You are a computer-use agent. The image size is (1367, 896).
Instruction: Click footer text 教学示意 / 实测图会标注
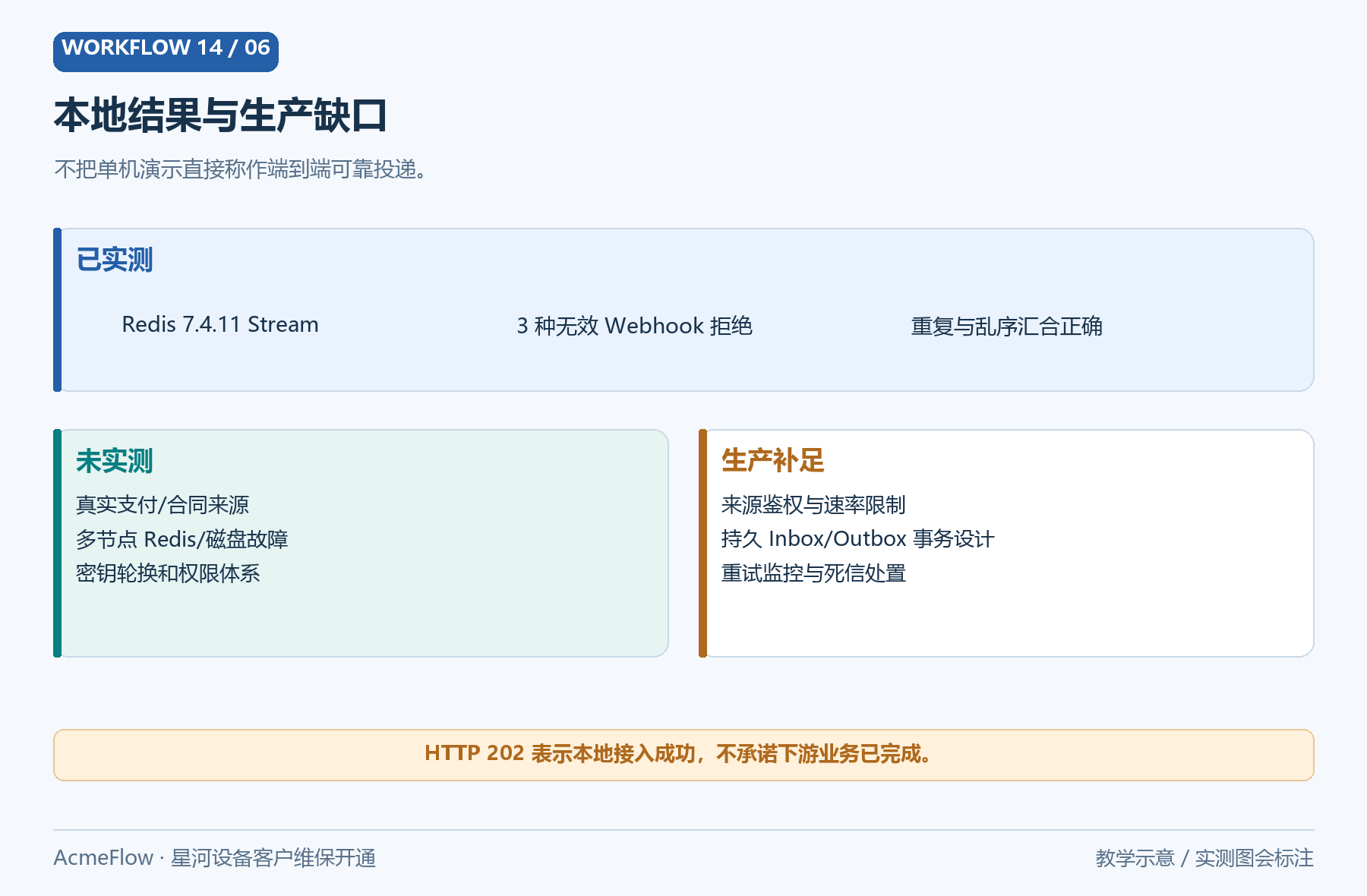tap(1204, 858)
